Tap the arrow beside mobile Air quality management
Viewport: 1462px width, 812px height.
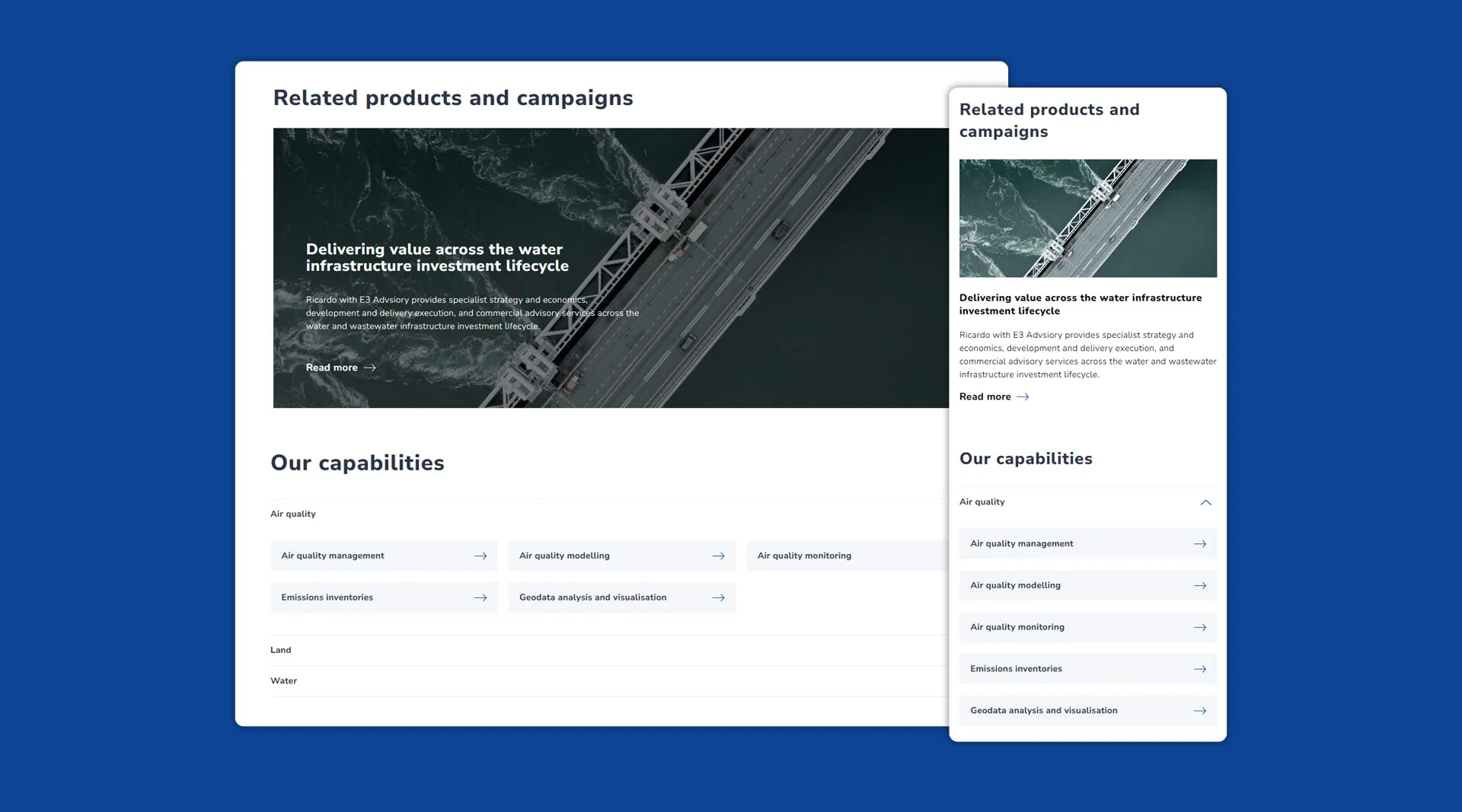(1200, 544)
